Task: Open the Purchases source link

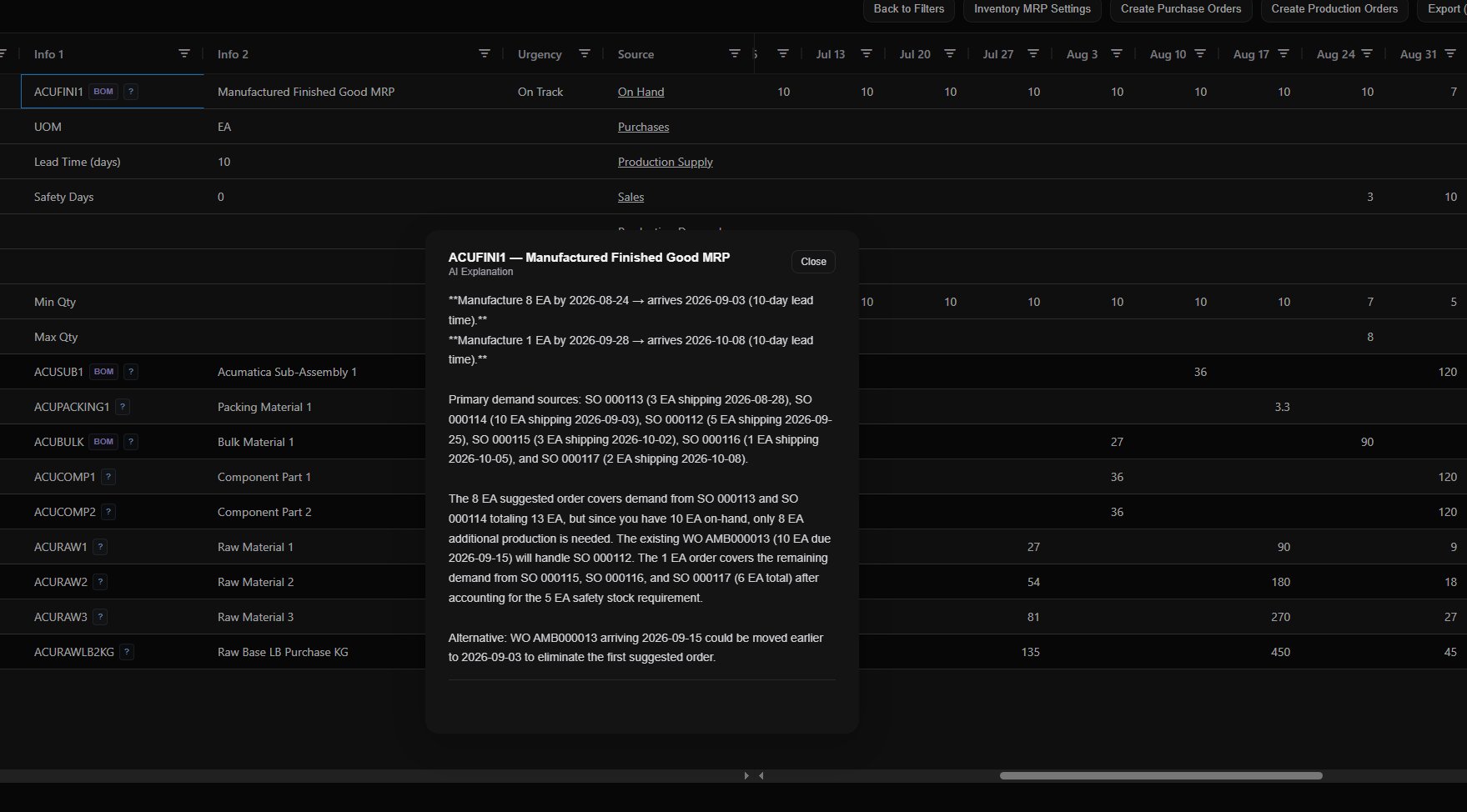Action: tap(643, 127)
